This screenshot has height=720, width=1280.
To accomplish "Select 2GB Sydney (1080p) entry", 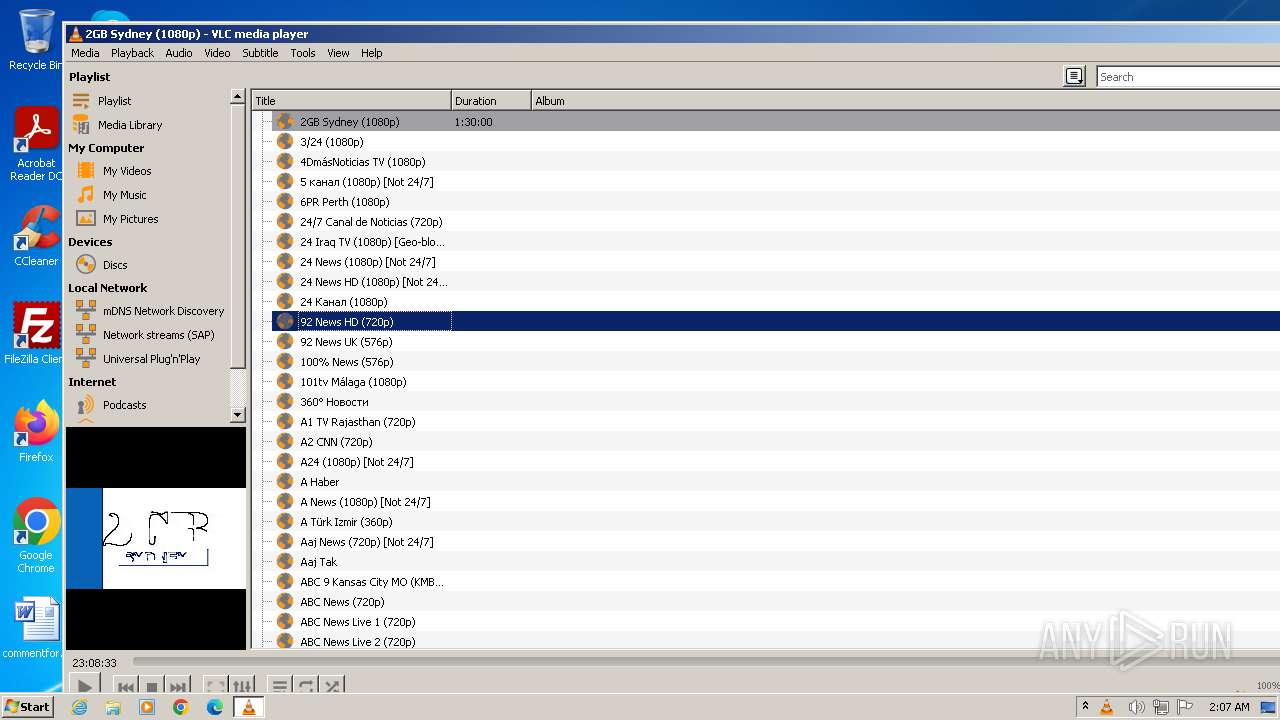I will click(776, 122).
